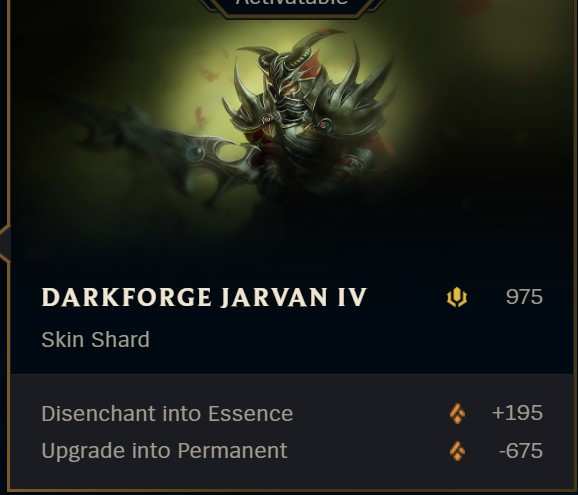Click the orange essence icon beside +195
This screenshot has width=578, height=495.
click(457, 414)
